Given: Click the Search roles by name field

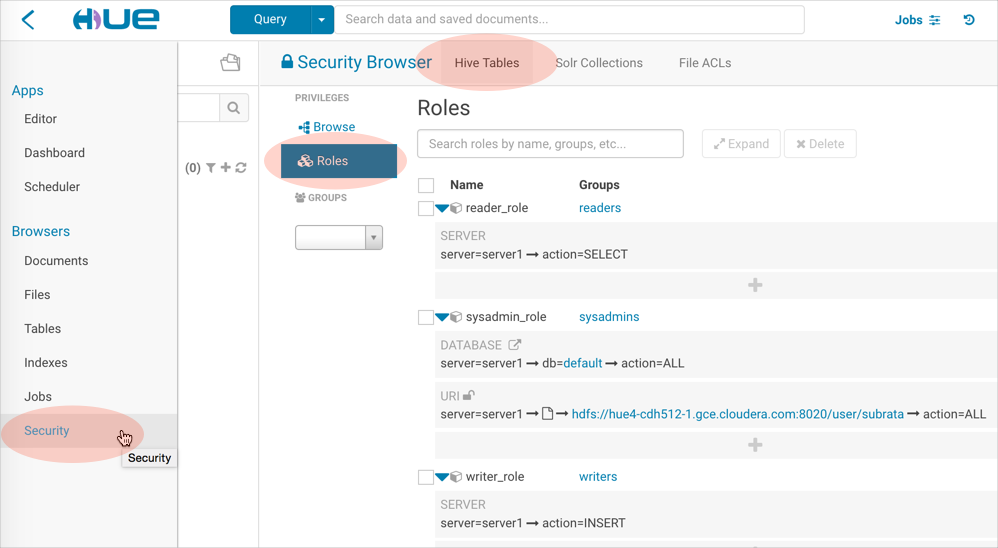Looking at the screenshot, I should pos(550,144).
